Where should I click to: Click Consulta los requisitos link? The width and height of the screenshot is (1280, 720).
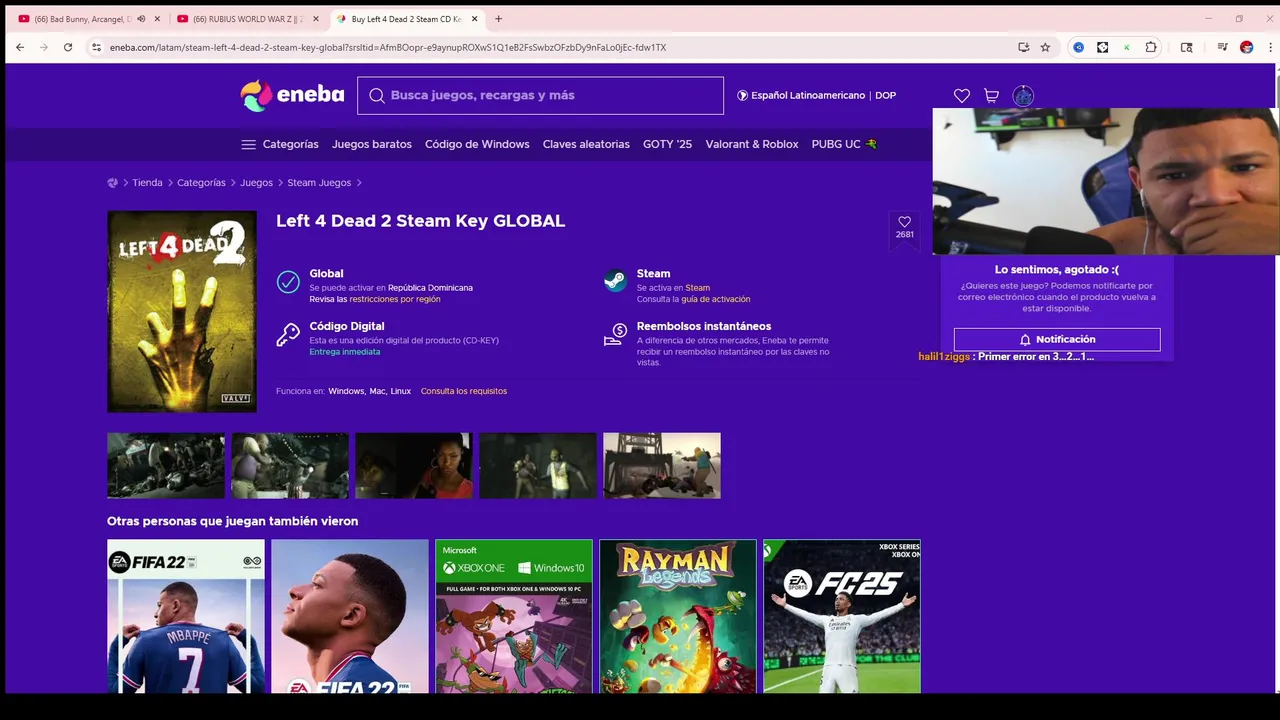pyautogui.click(x=464, y=391)
